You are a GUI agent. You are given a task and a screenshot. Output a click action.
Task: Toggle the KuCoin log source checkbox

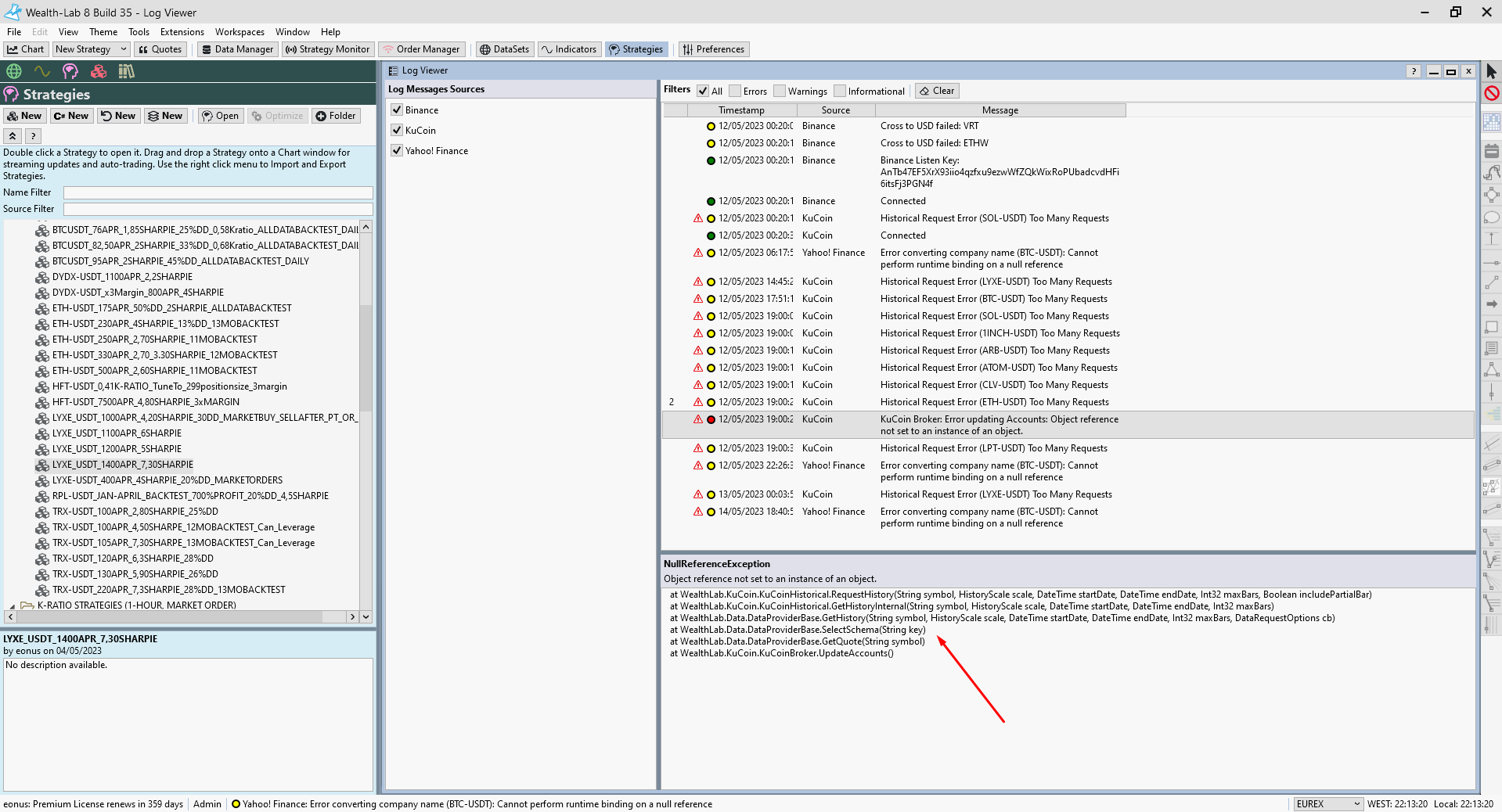pos(397,131)
